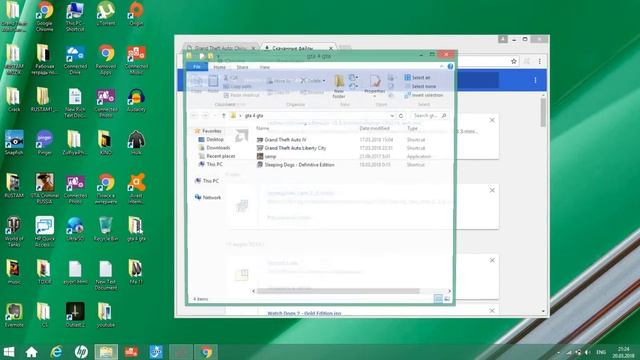Open Internet Explorer from taskbar

pos(56,352)
